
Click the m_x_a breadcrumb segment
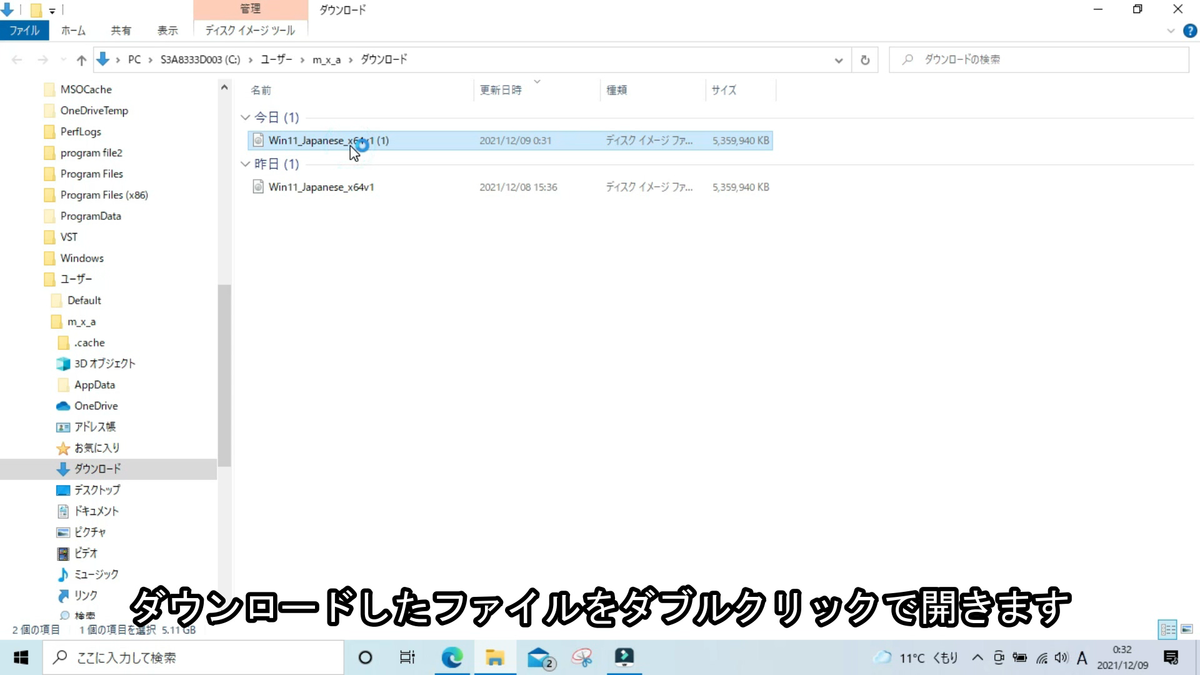click(x=326, y=60)
